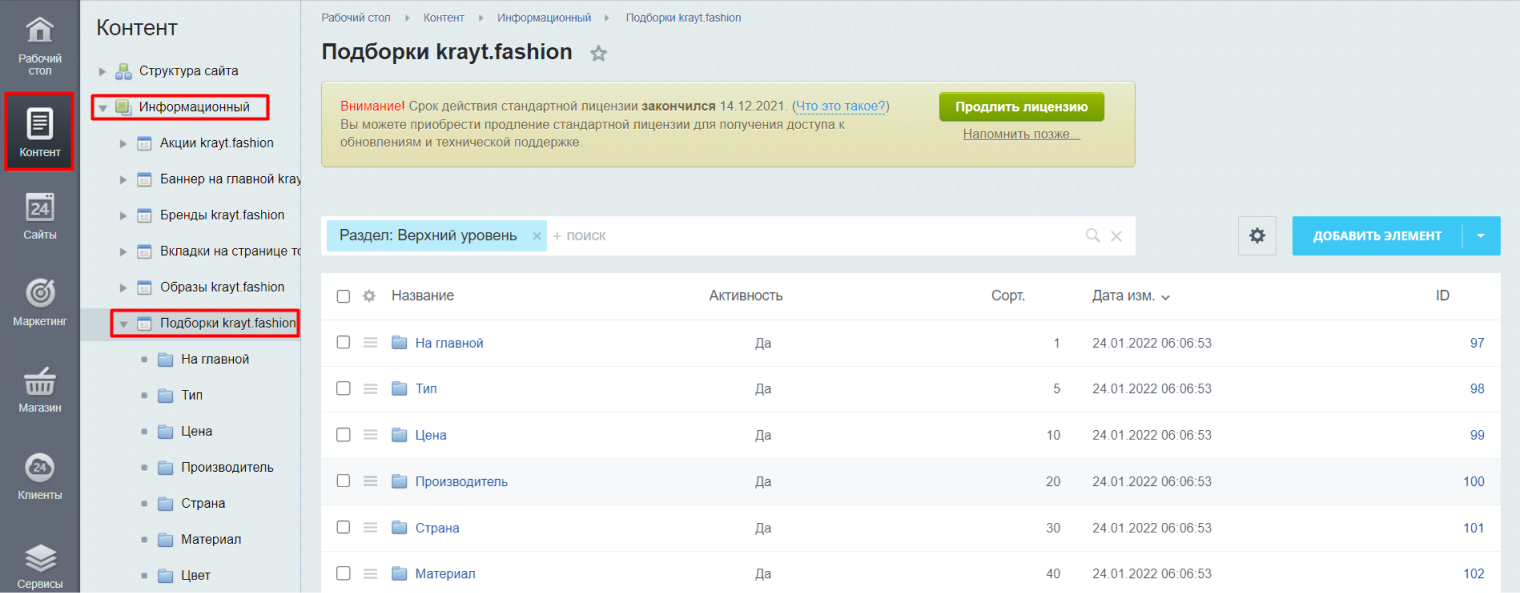Open the Что это такое? link
The image size is (1520, 593).
click(840, 106)
